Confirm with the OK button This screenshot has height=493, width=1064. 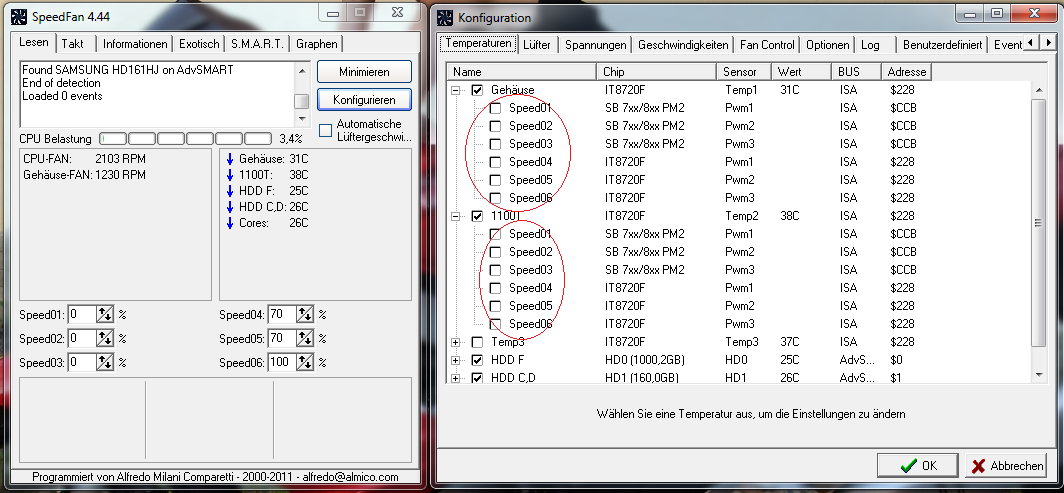pos(917,466)
